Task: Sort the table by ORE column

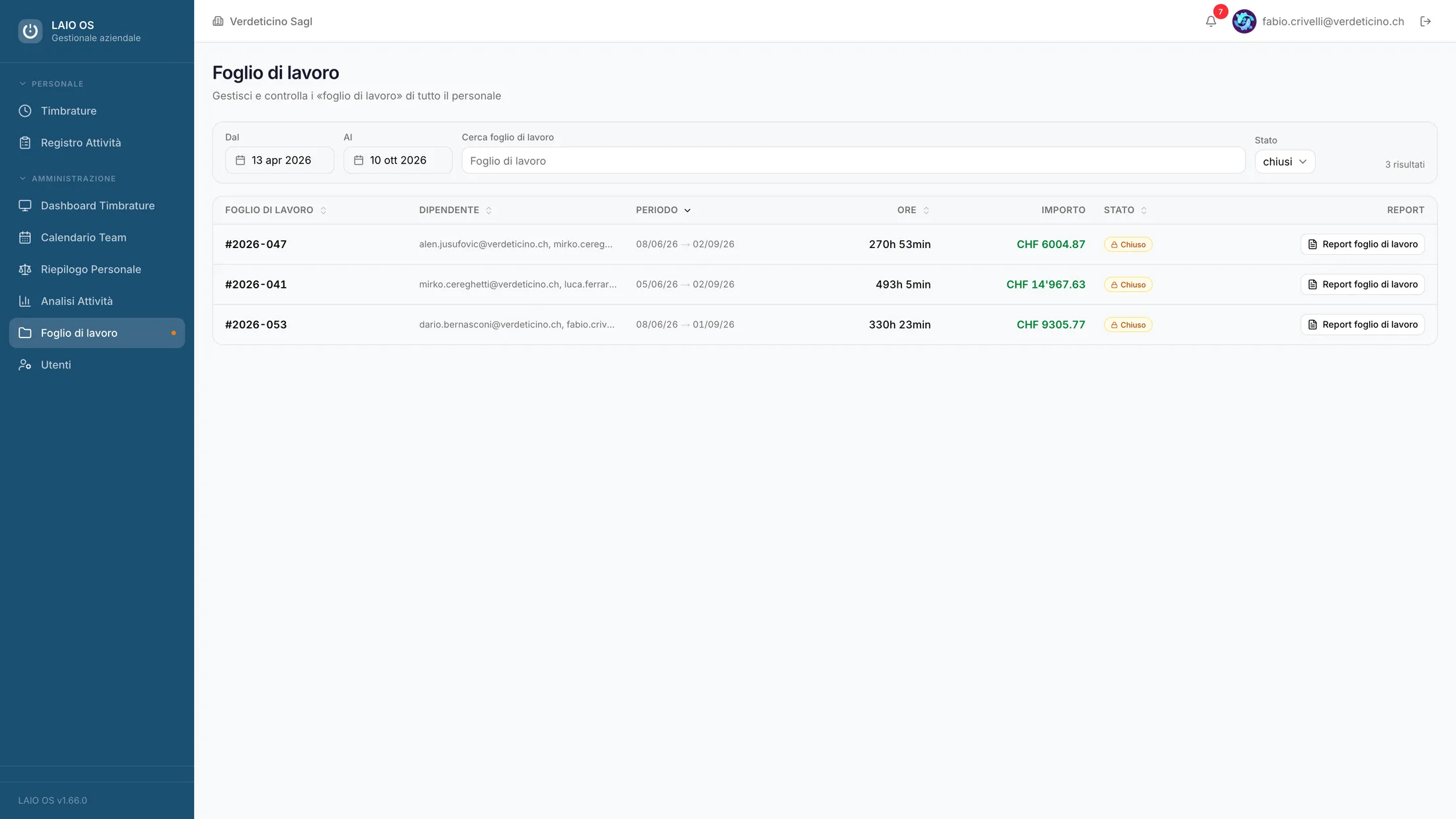Action: click(x=913, y=210)
